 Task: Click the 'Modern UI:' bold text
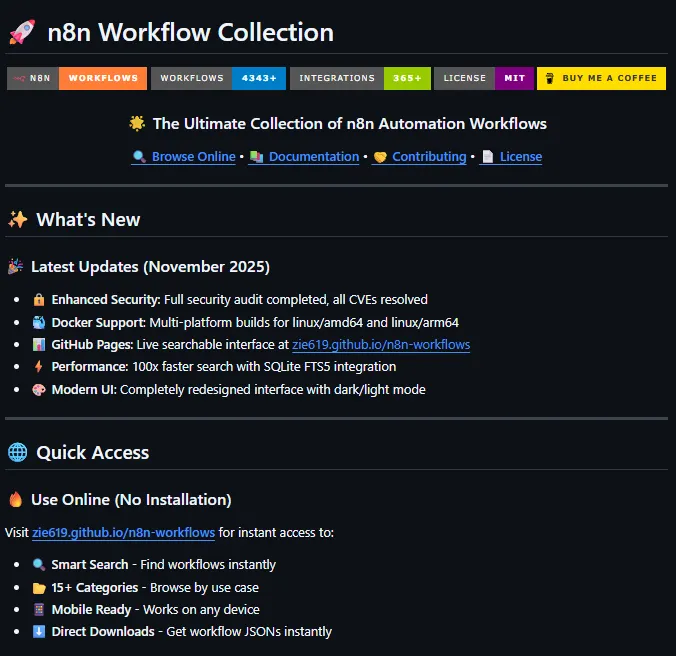[x=84, y=390]
